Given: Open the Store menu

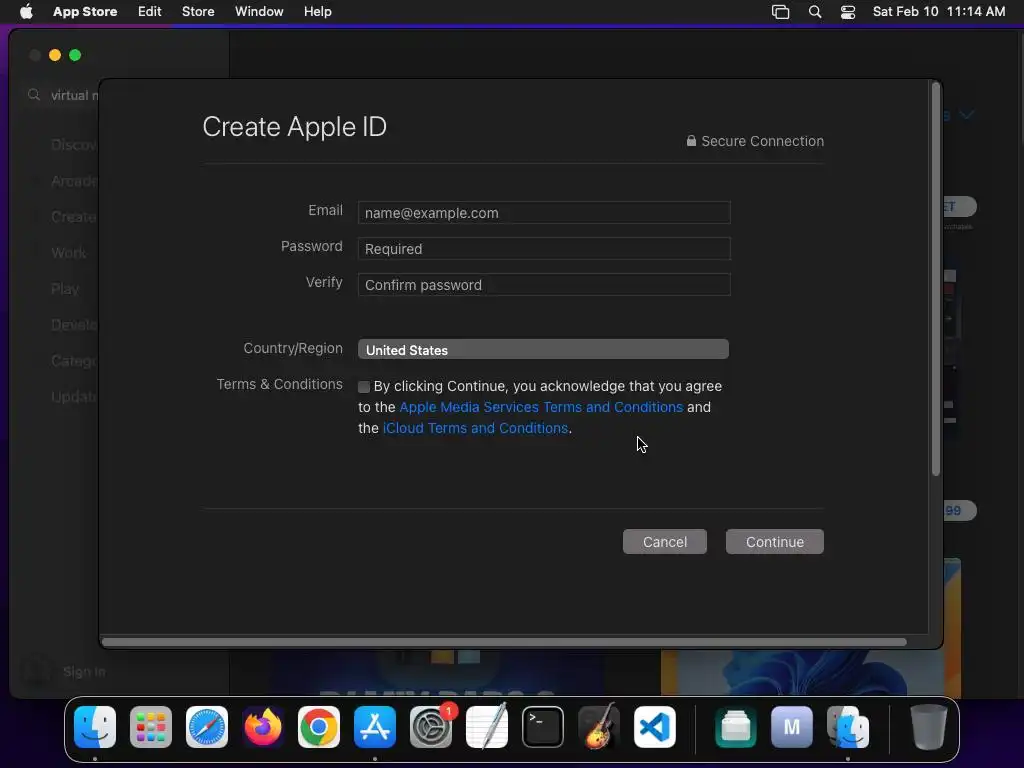Looking at the screenshot, I should click(198, 12).
